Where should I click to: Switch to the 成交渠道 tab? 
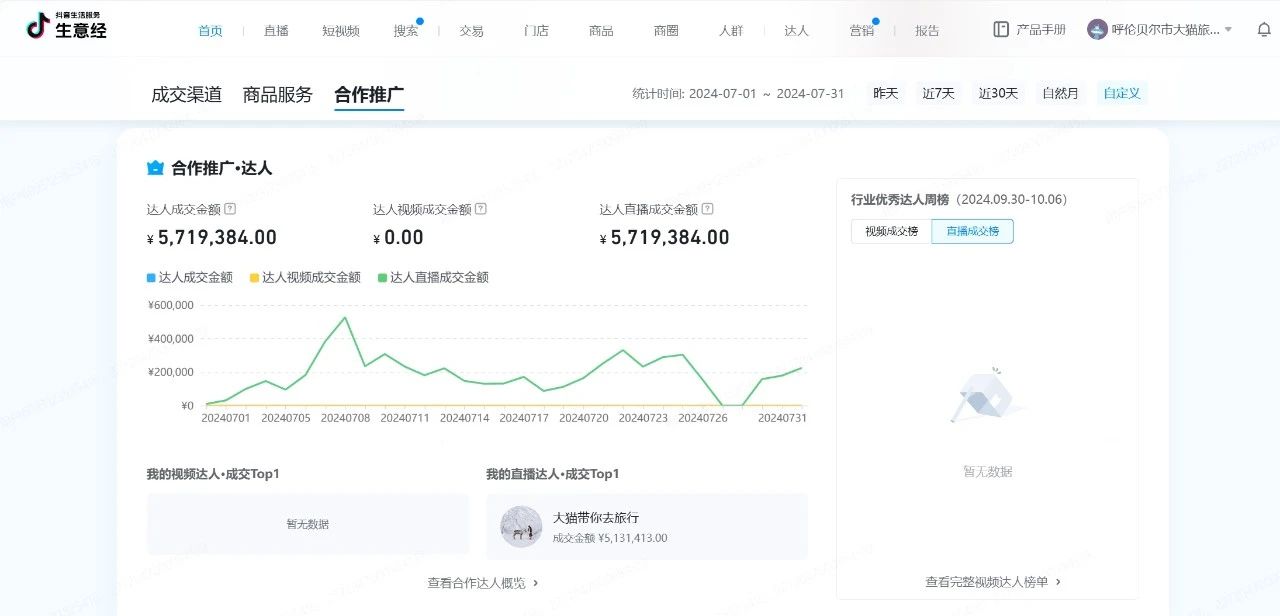[186, 95]
